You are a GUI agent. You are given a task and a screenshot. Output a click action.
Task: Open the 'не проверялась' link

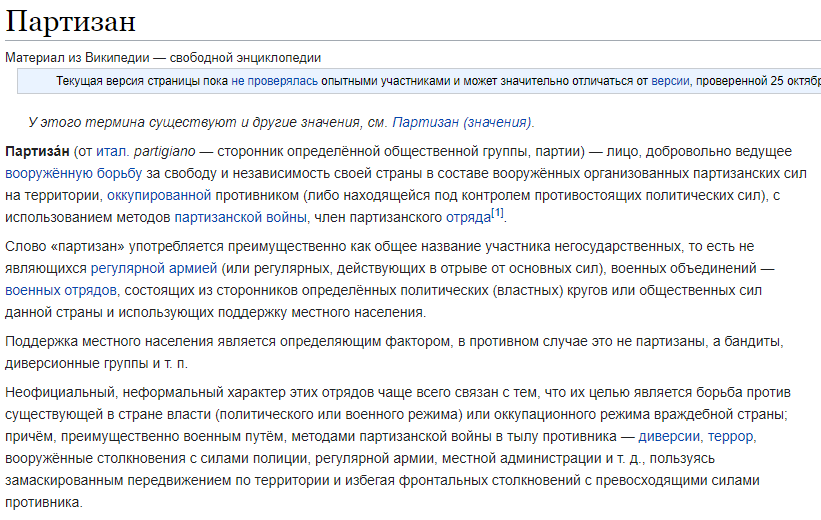pos(274,81)
